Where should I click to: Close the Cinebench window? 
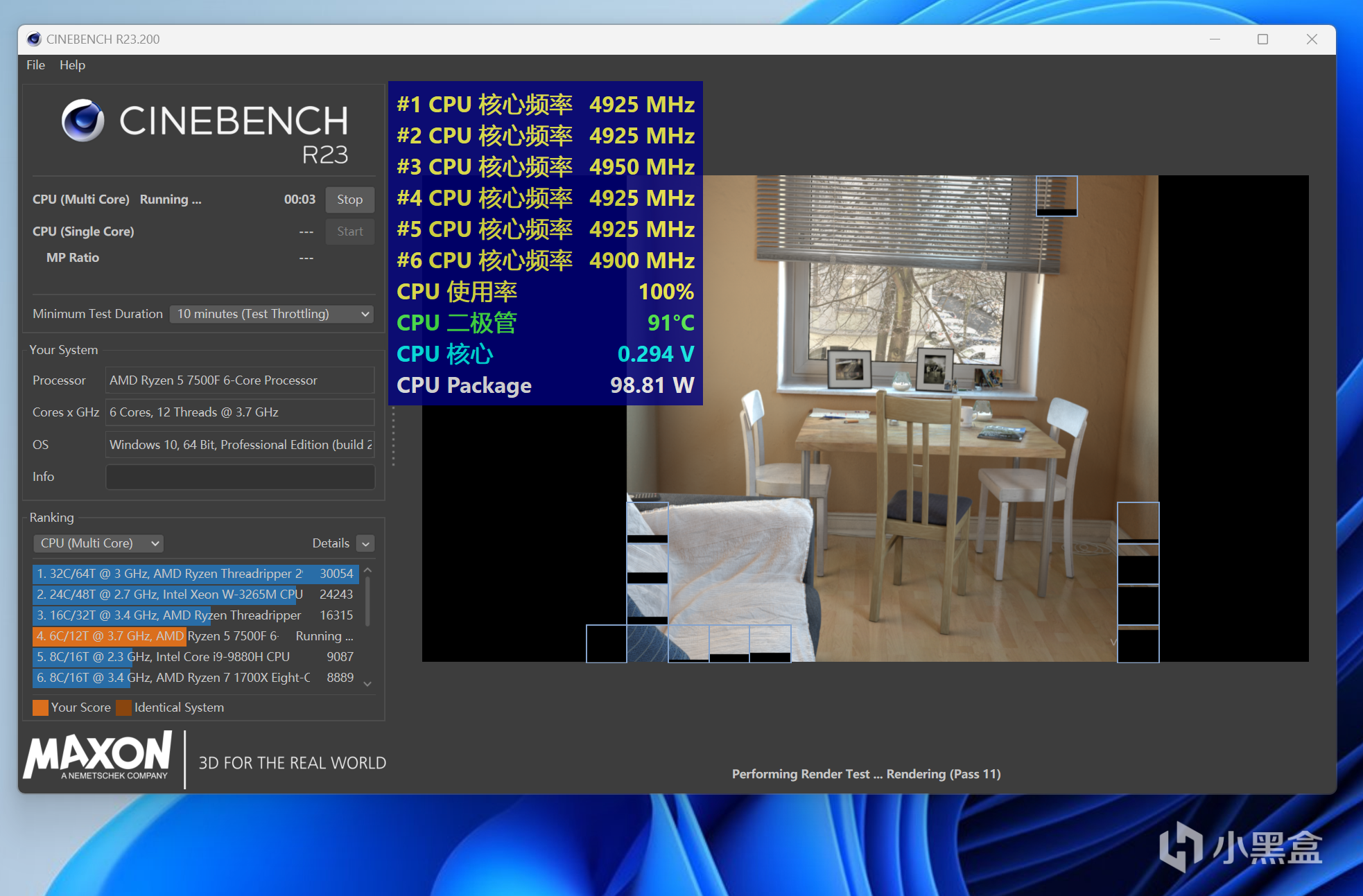coord(1311,39)
